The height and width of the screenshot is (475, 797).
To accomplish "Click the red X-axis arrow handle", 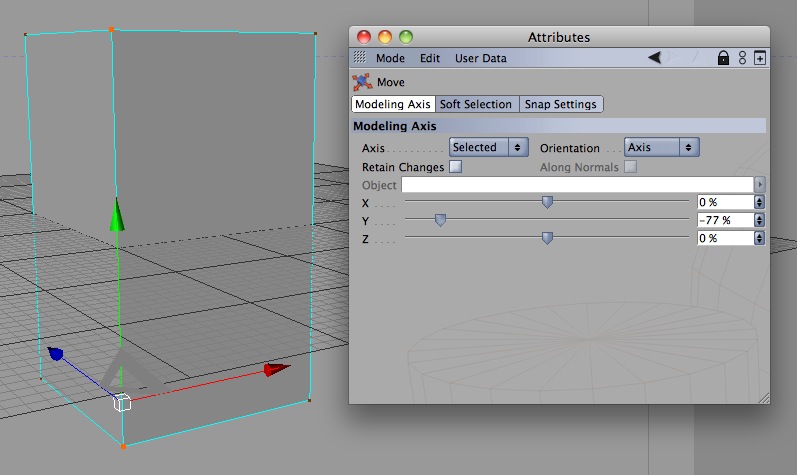I will (277, 369).
